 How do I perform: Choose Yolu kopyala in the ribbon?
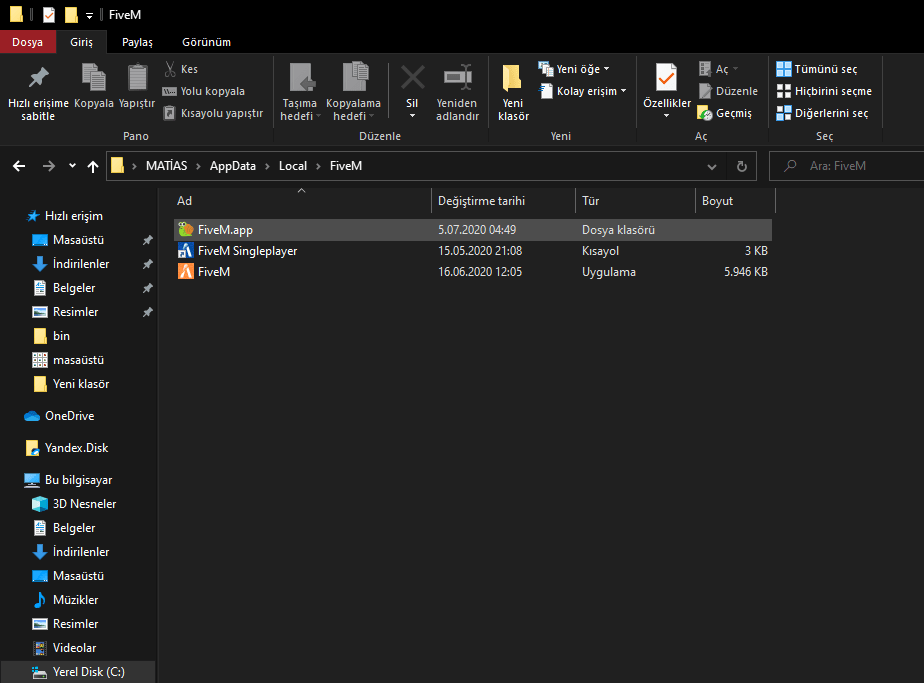click(x=203, y=91)
